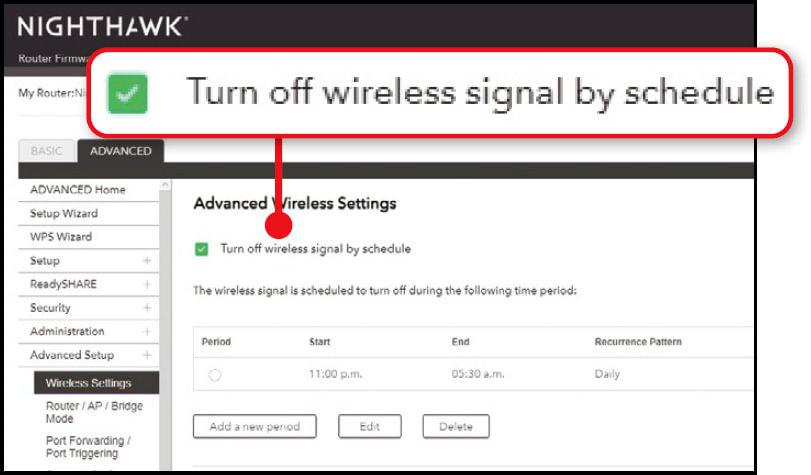The image size is (811, 475).
Task: Delete the selected period
Action: tap(456, 426)
